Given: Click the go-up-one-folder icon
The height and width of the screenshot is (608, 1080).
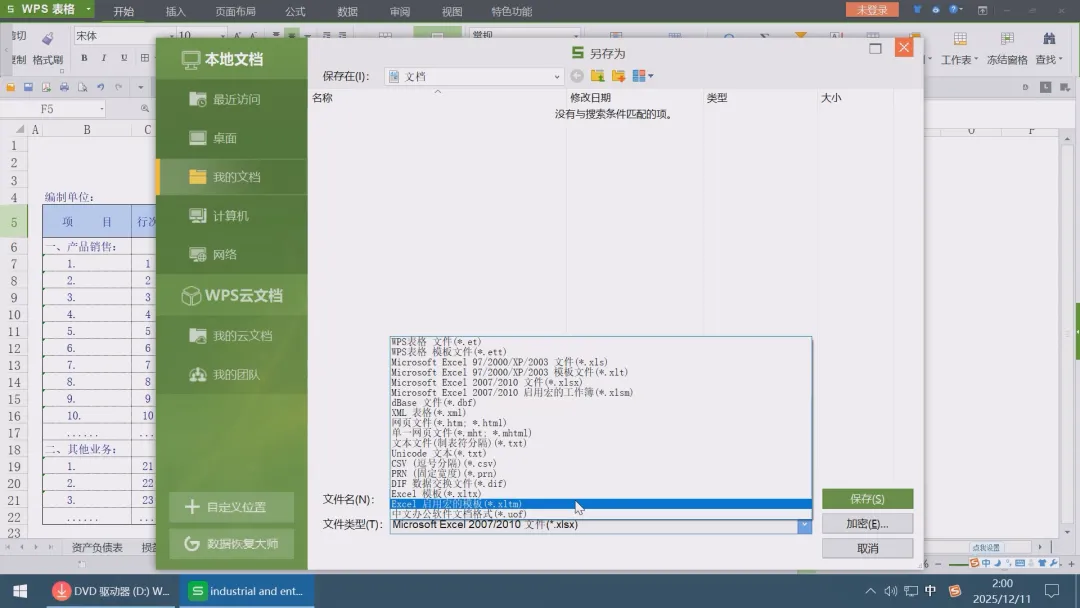Looking at the screenshot, I should (597, 76).
